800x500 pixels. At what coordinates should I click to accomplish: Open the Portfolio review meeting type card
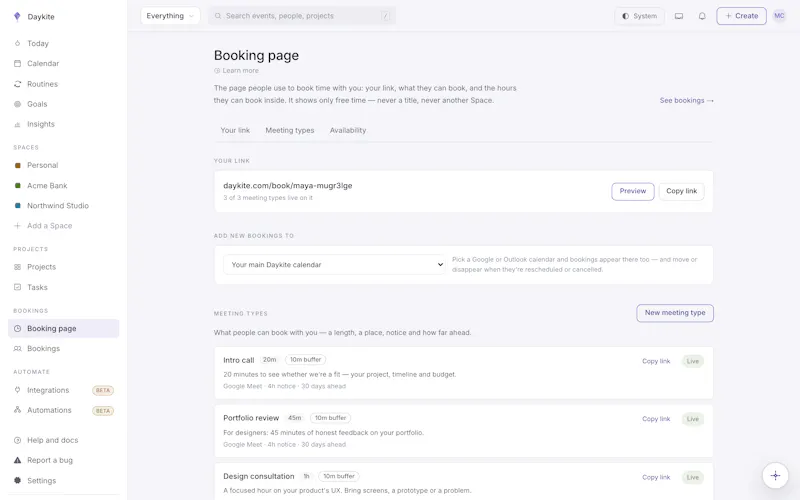(x=463, y=431)
